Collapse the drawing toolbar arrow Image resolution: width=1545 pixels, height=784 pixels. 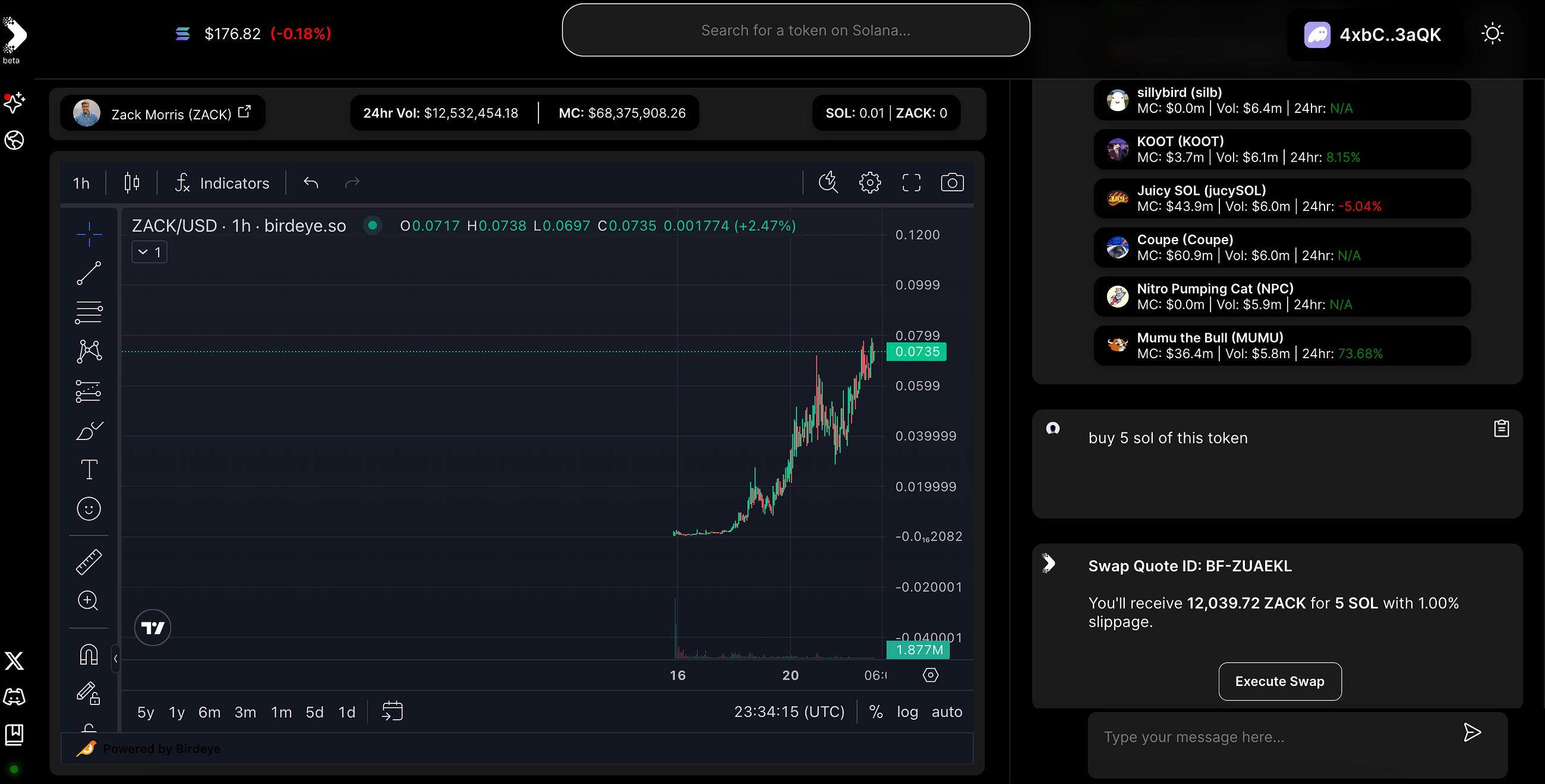pos(116,659)
